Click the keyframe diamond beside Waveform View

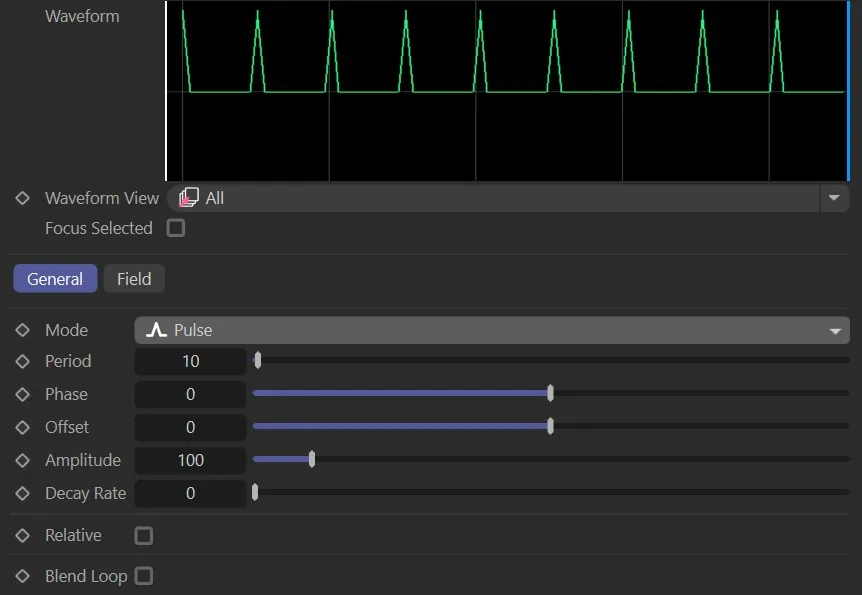pyautogui.click(x=21, y=198)
